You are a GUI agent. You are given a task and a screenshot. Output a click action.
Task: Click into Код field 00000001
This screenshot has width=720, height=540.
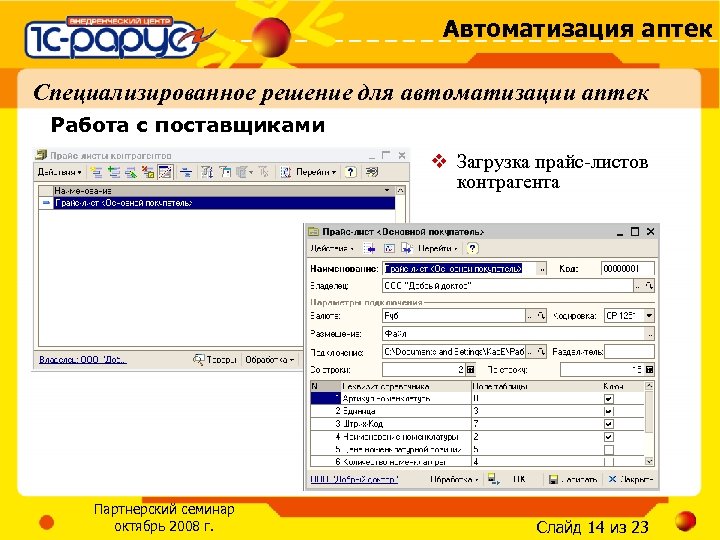pyautogui.click(x=628, y=269)
